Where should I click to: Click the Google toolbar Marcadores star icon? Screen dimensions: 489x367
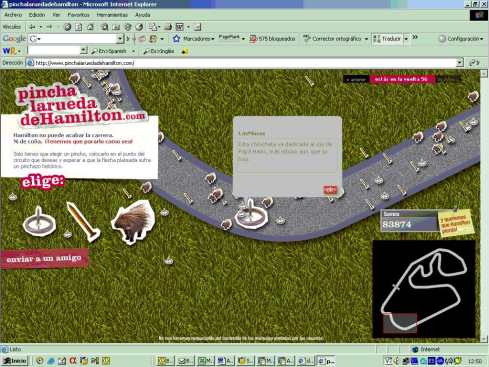(176, 39)
